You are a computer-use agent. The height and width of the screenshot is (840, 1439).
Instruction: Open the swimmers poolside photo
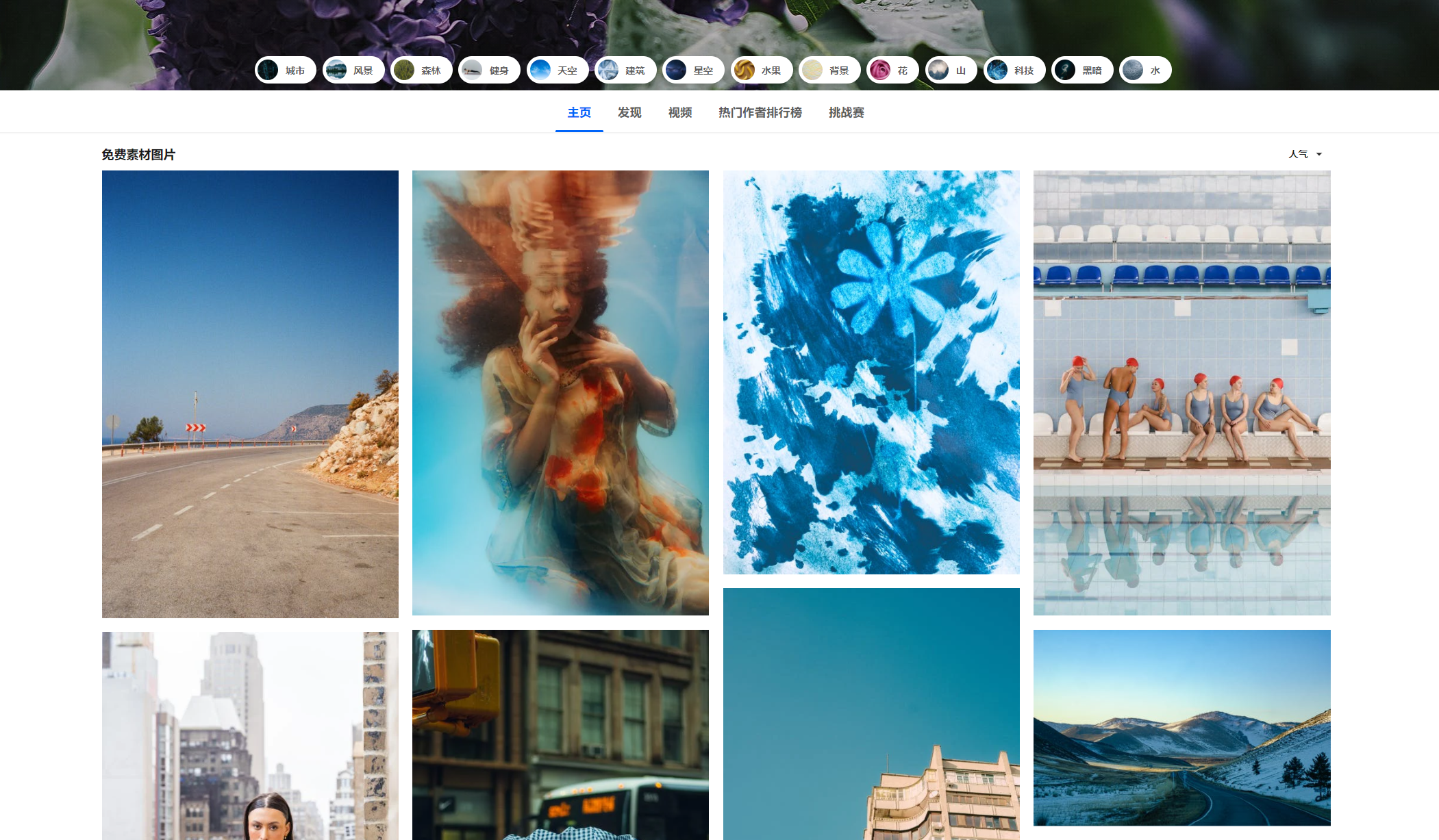1181,392
